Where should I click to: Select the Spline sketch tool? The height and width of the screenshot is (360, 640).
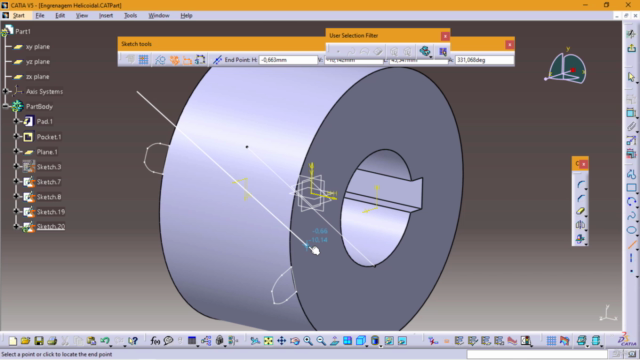631,216
